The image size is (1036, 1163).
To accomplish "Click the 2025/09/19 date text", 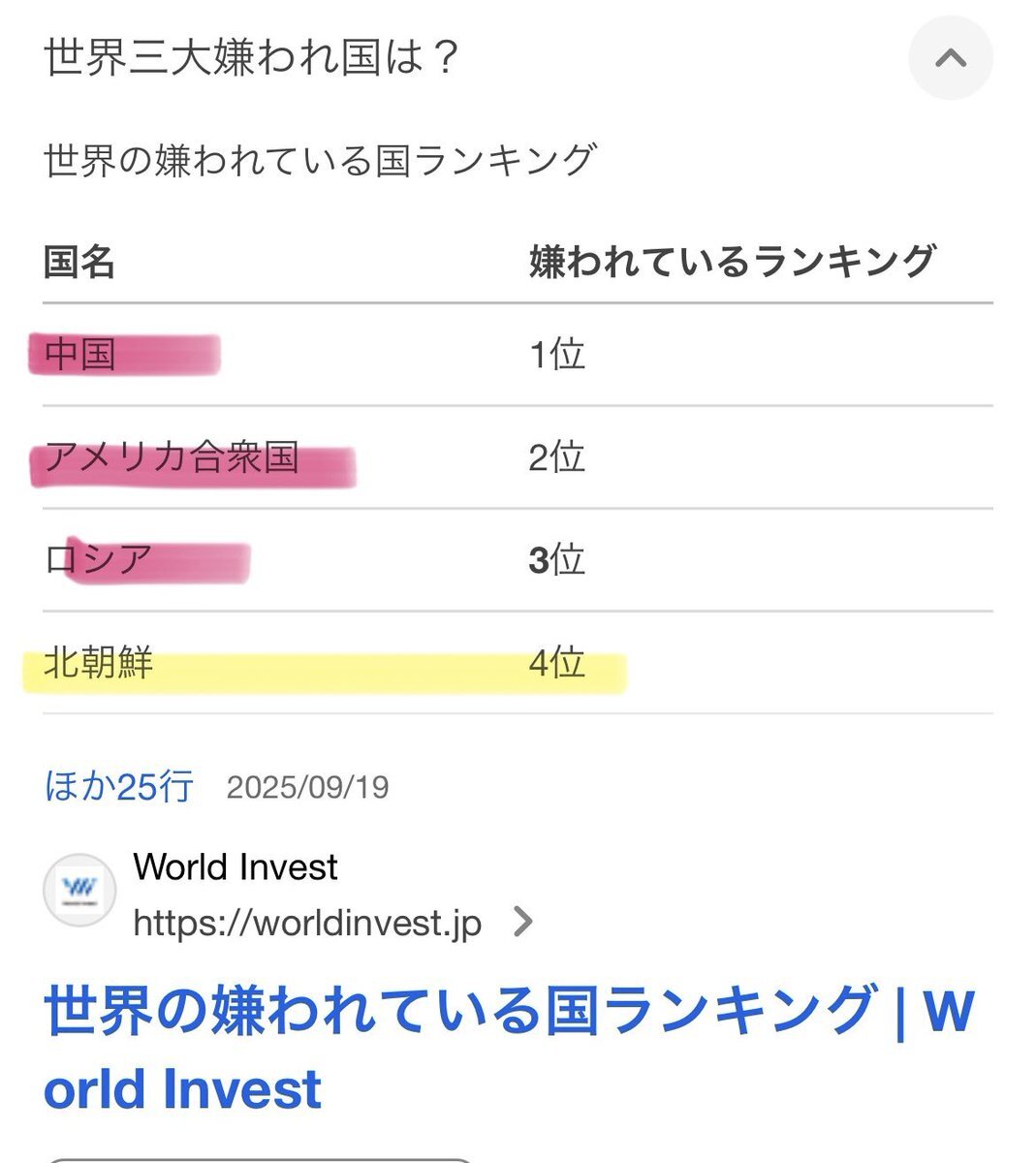I will [x=307, y=787].
